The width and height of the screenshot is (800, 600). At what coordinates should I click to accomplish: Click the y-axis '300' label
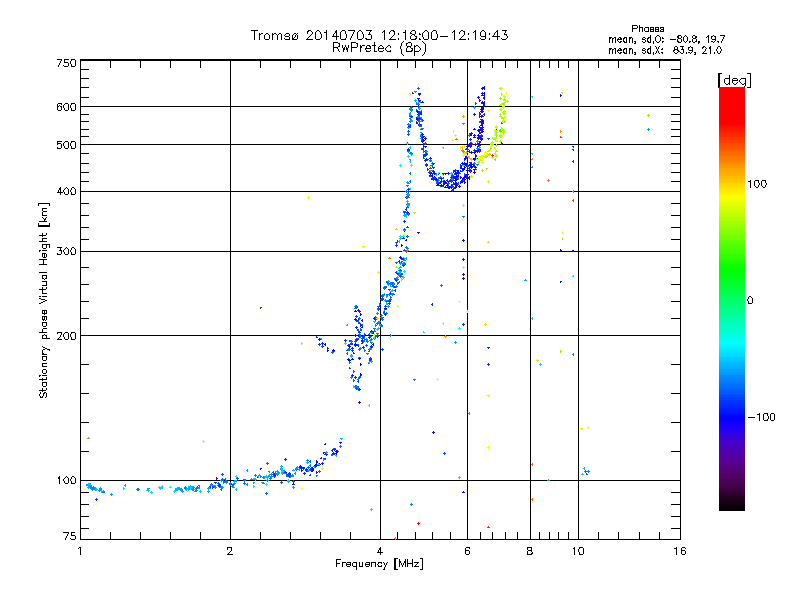tap(66, 252)
